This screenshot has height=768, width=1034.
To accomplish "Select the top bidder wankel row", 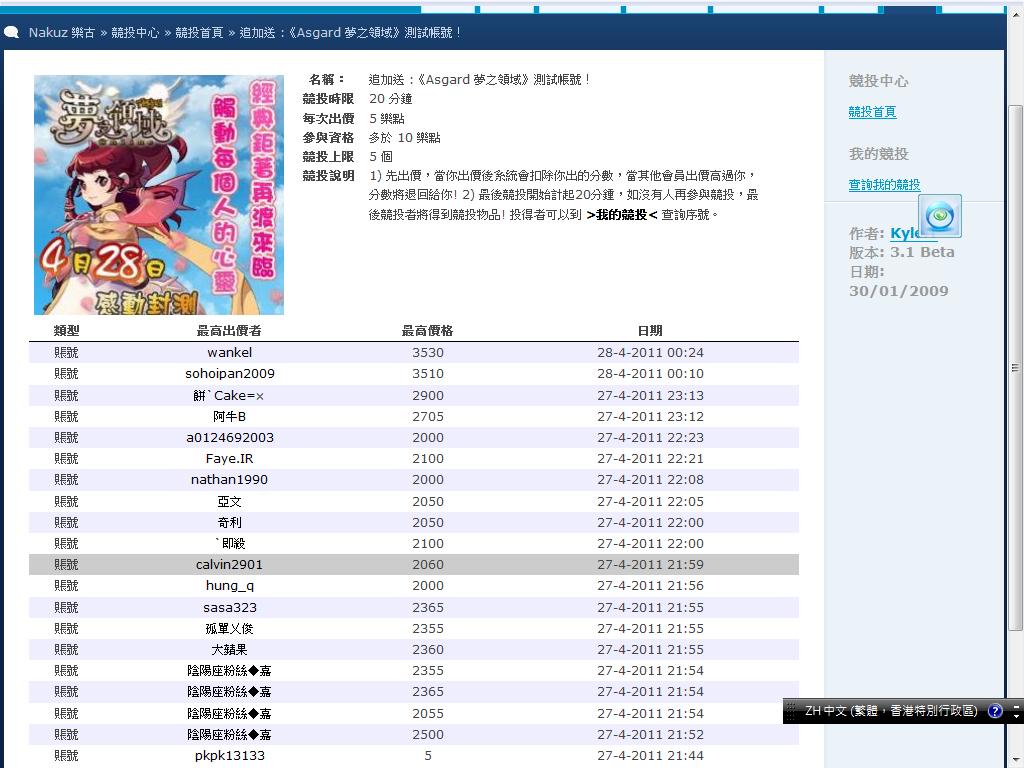I will pos(414,352).
